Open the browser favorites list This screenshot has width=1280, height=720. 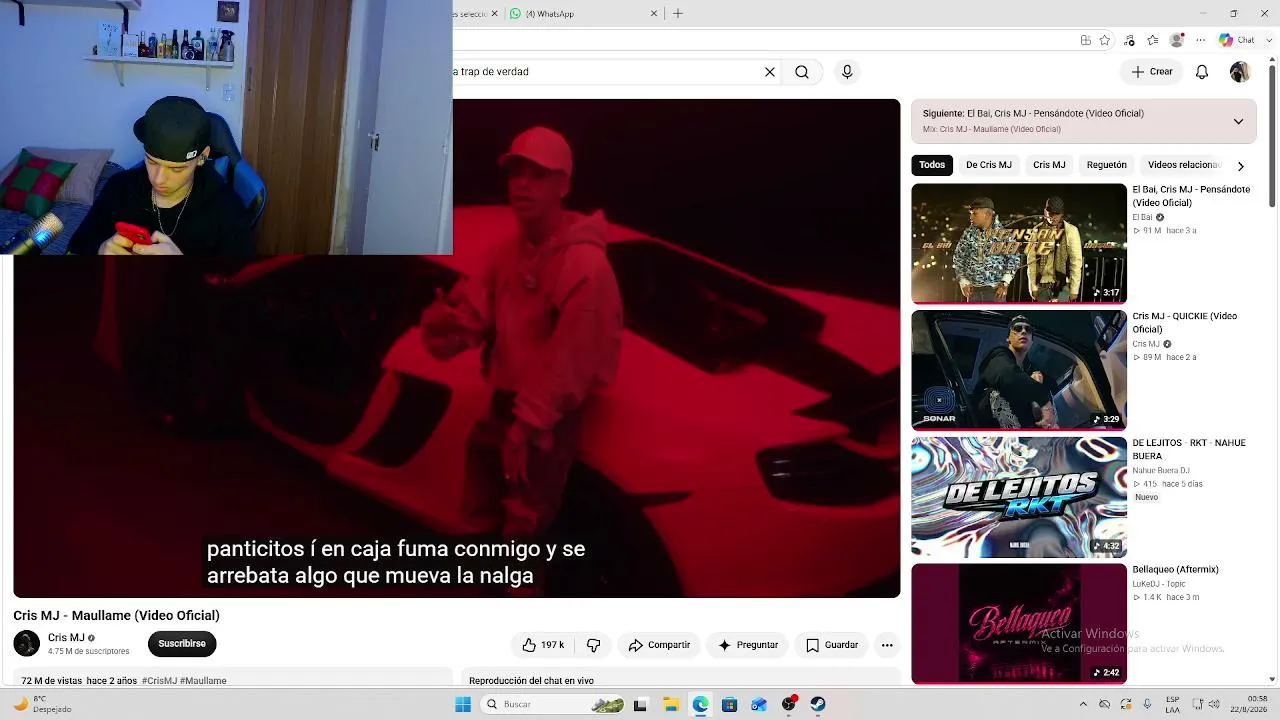pyautogui.click(x=1153, y=40)
